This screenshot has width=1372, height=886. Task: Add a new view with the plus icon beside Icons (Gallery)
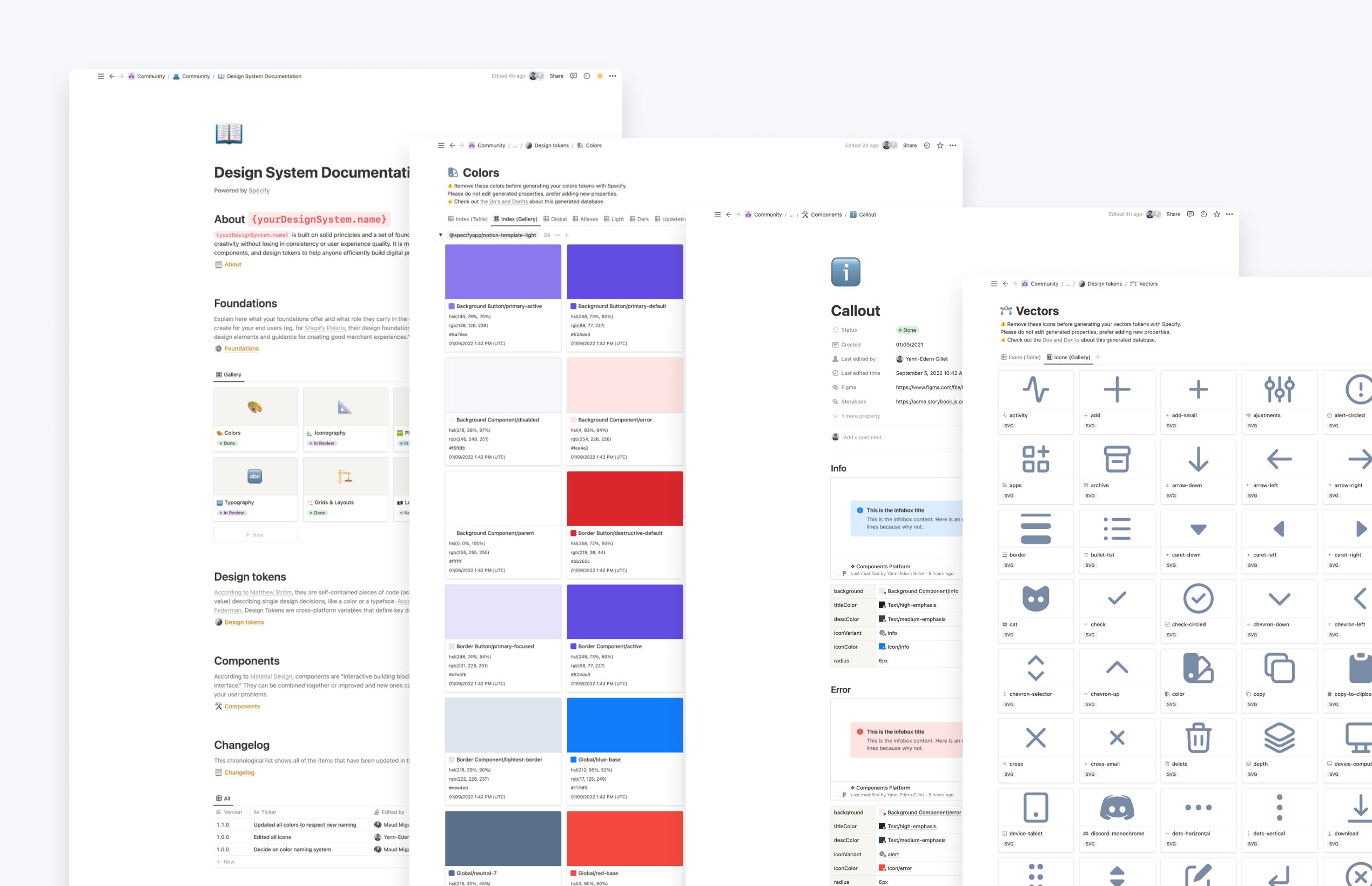[x=1098, y=357]
